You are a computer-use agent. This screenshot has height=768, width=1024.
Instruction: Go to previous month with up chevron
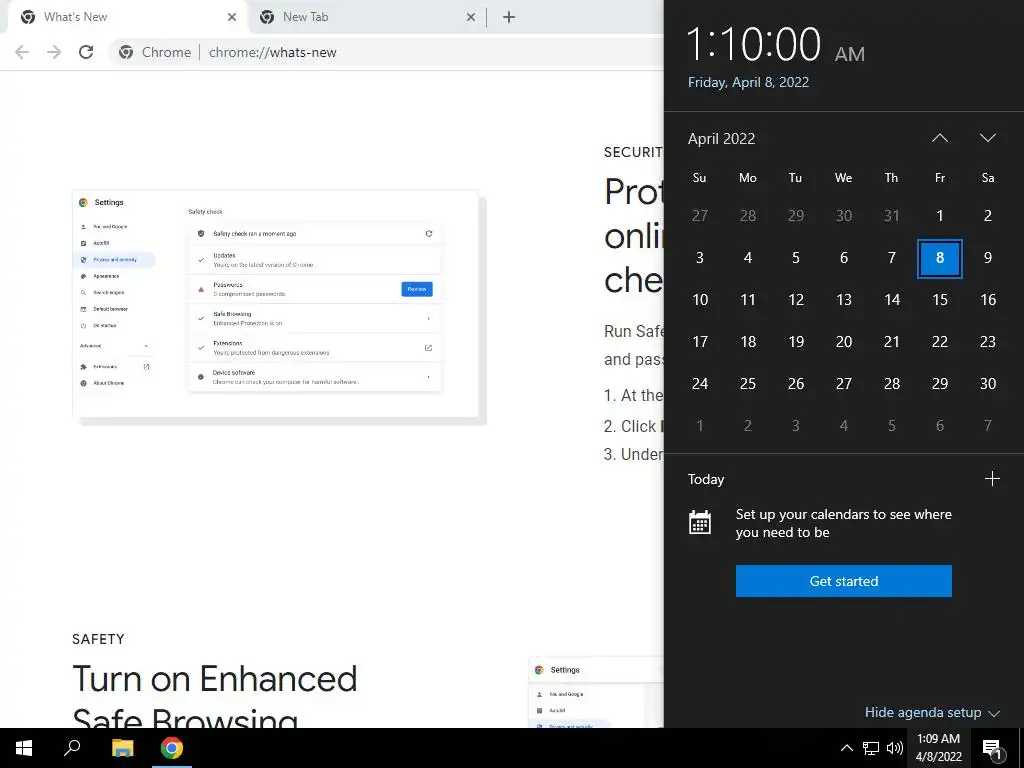pos(940,138)
